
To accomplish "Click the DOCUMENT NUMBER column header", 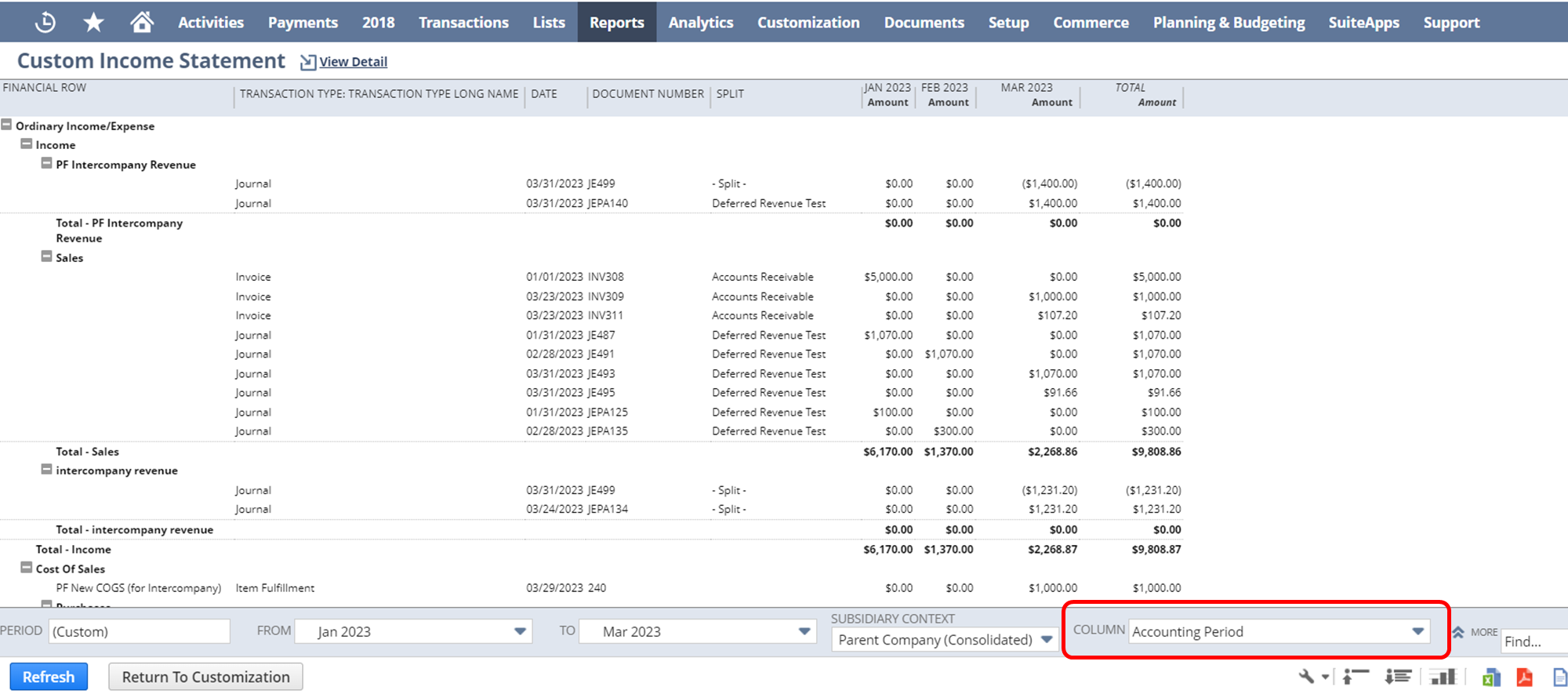I will coord(648,94).
